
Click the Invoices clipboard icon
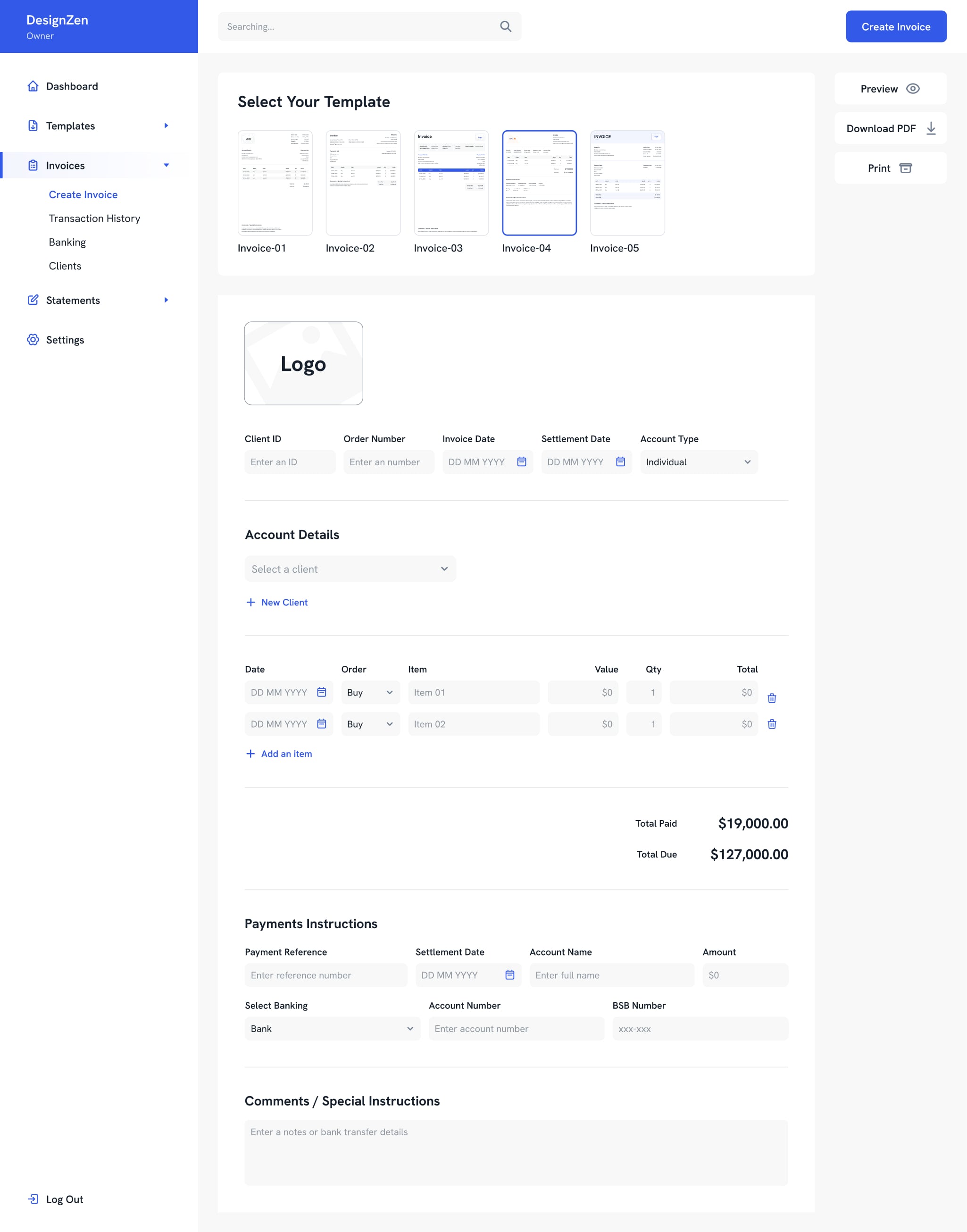coord(33,165)
